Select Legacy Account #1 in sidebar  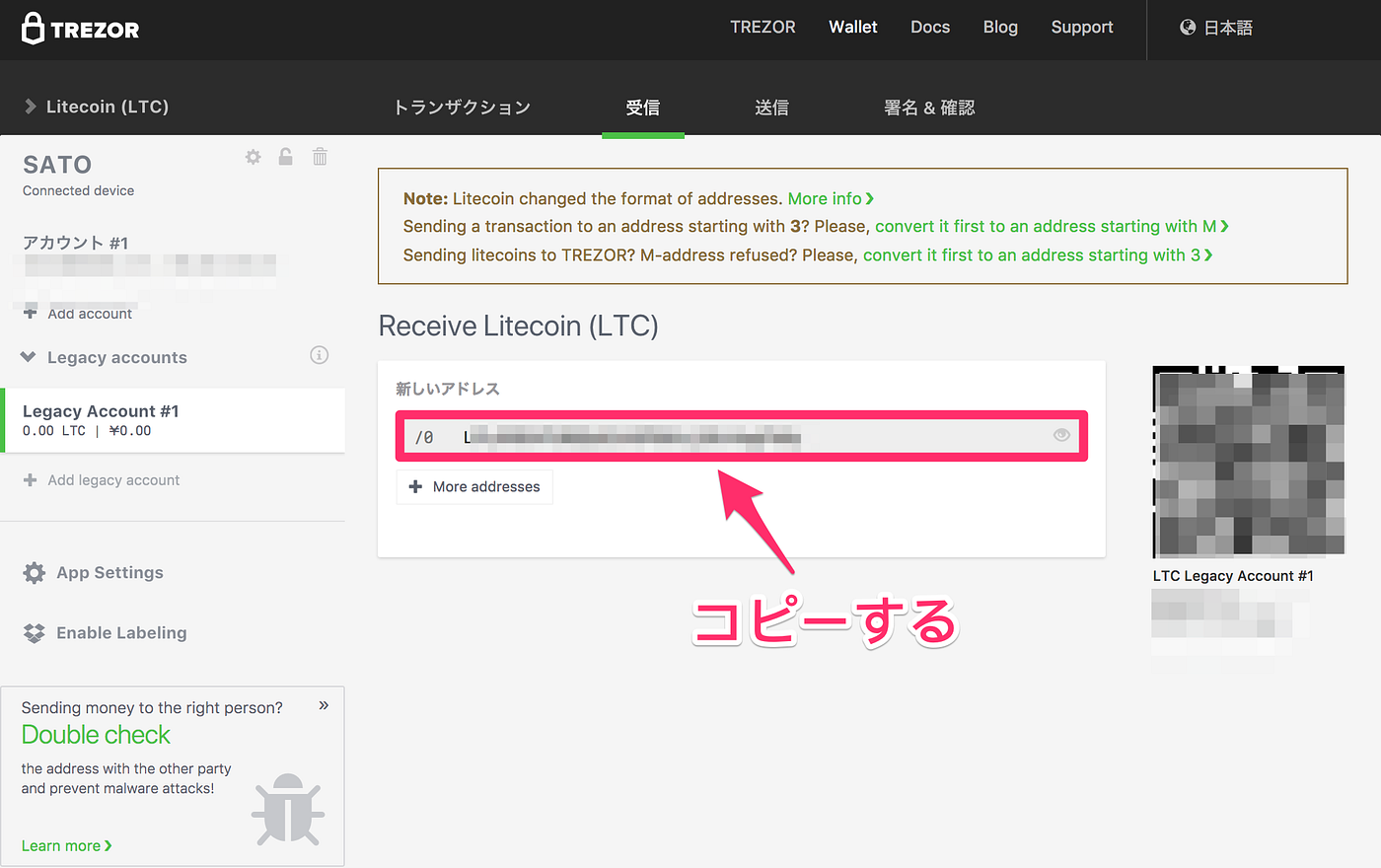175,420
